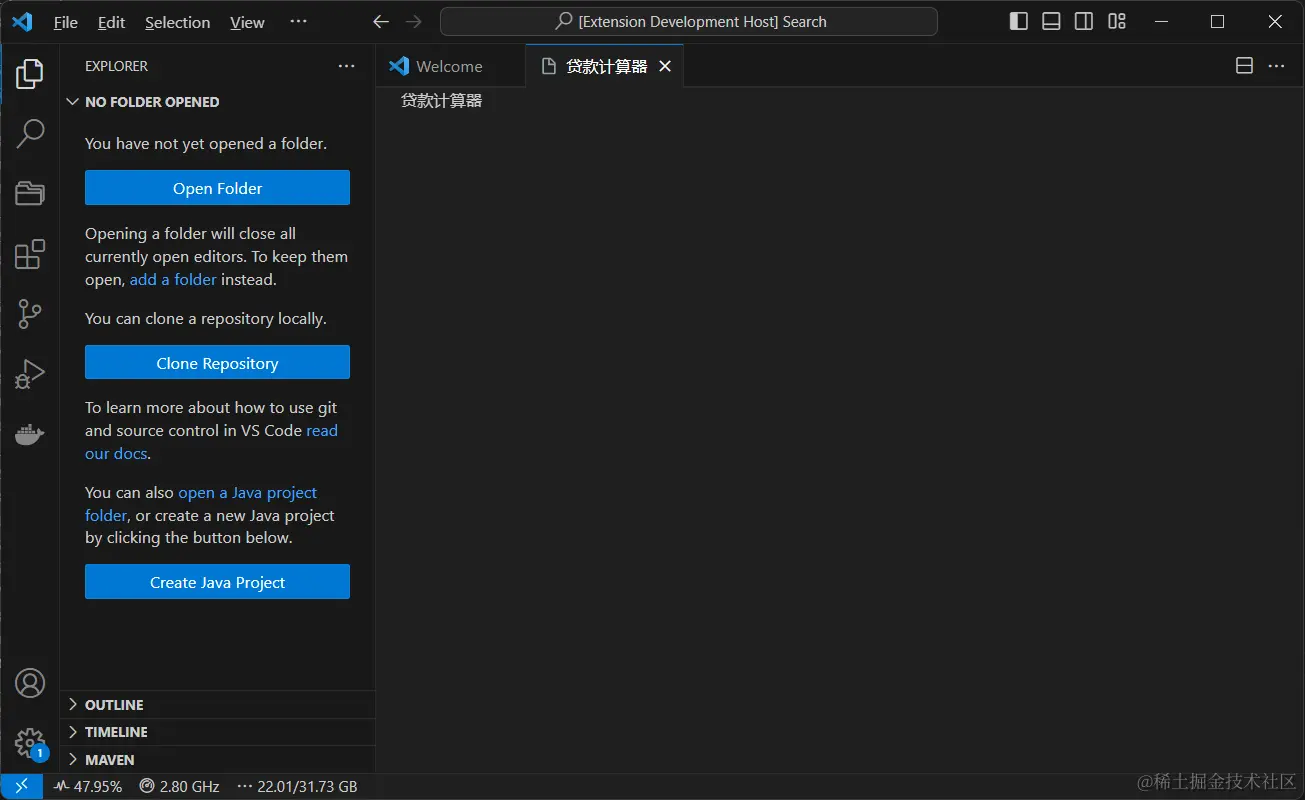Open the Extensions view

tap(30, 254)
